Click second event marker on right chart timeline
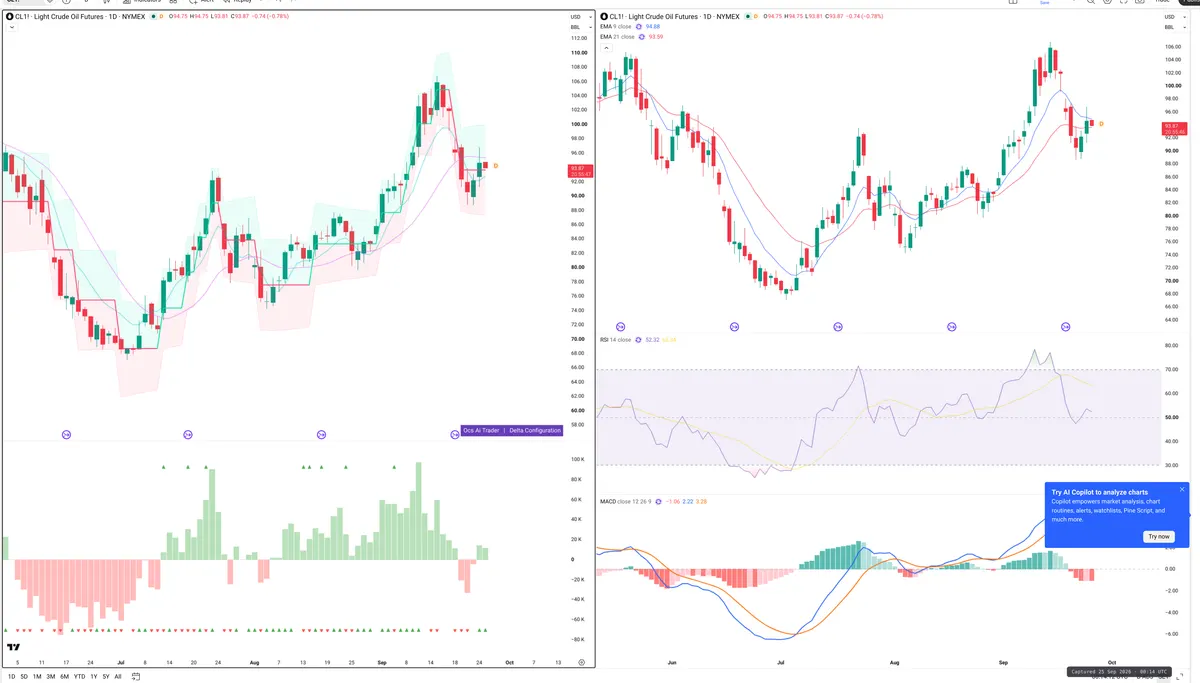 point(734,327)
